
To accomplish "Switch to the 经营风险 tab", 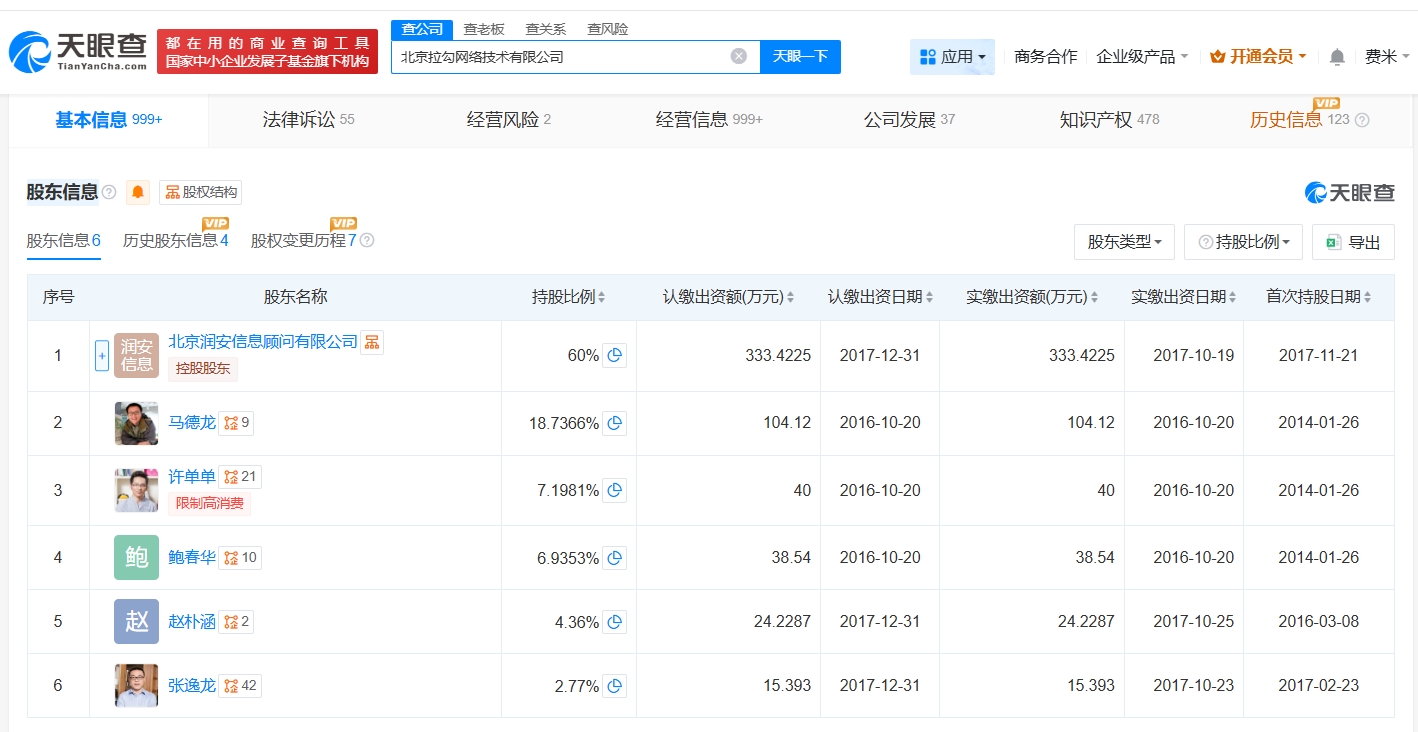I will [x=509, y=120].
